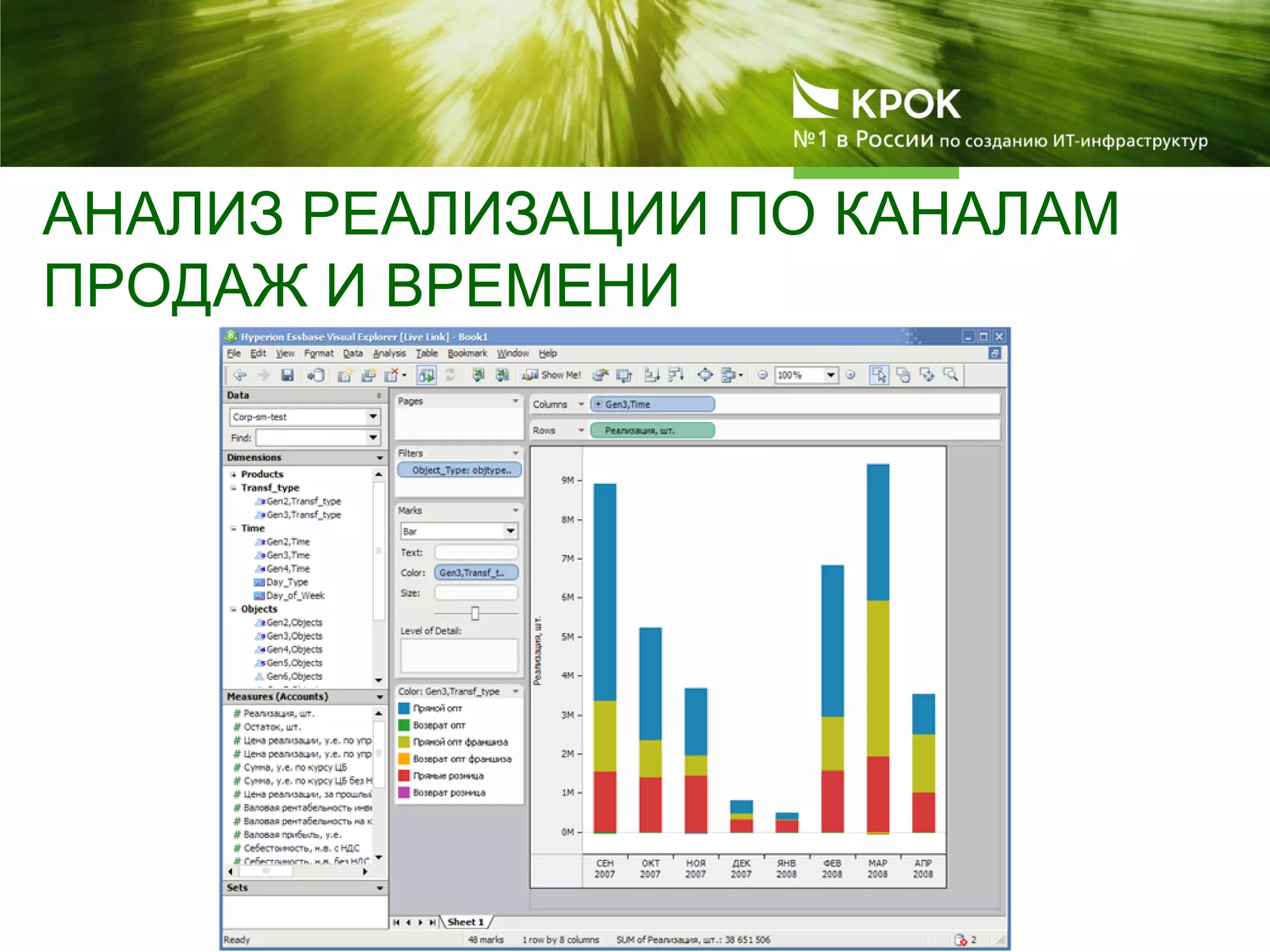Click the Show Me! button
This screenshot has height=952, width=1270.
coord(552,375)
